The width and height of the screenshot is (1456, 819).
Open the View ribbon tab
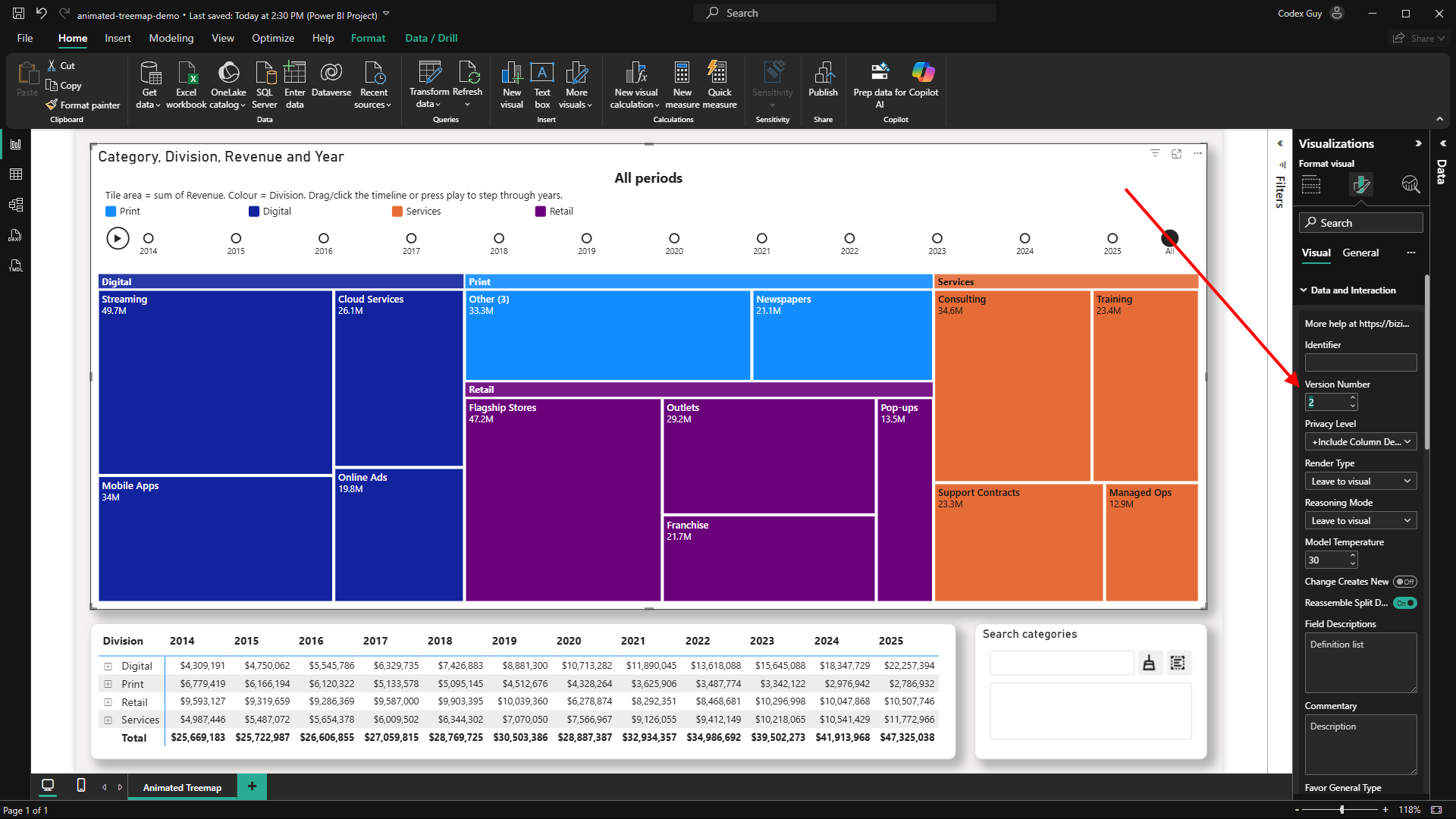(x=223, y=38)
